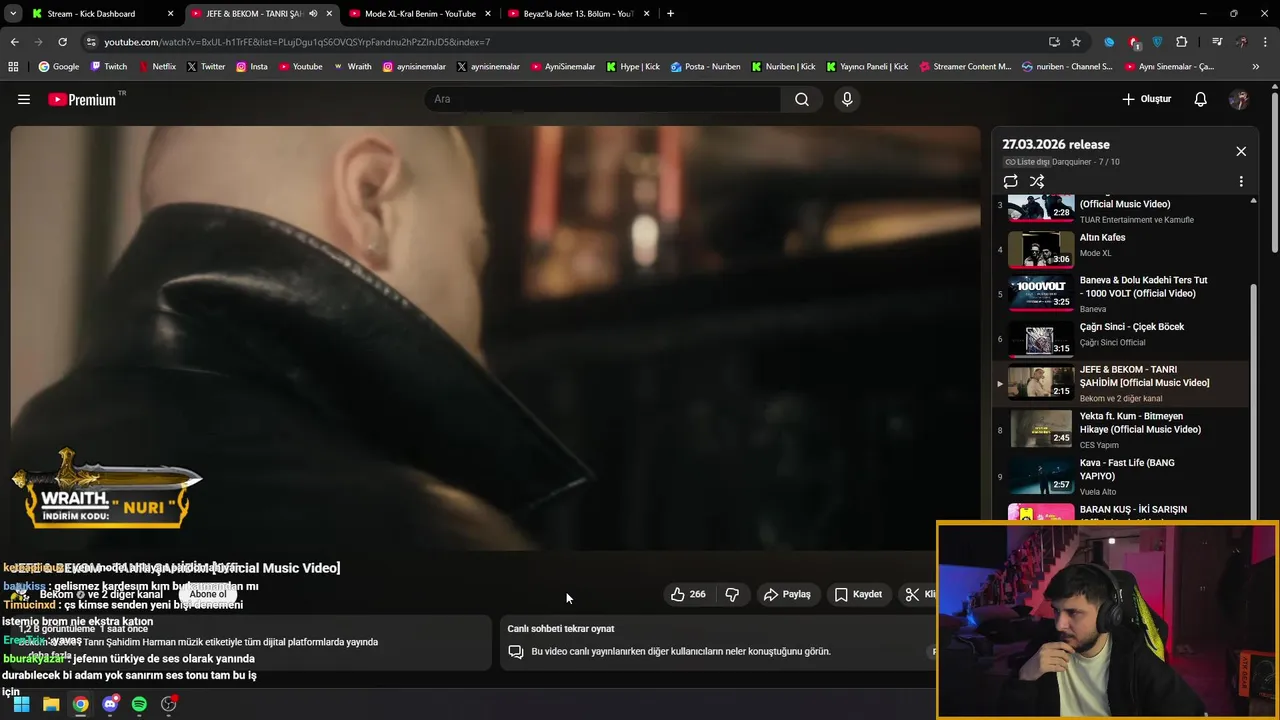Open a new browser tab
Viewport: 1280px width, 720px height.
click(670, 14)
